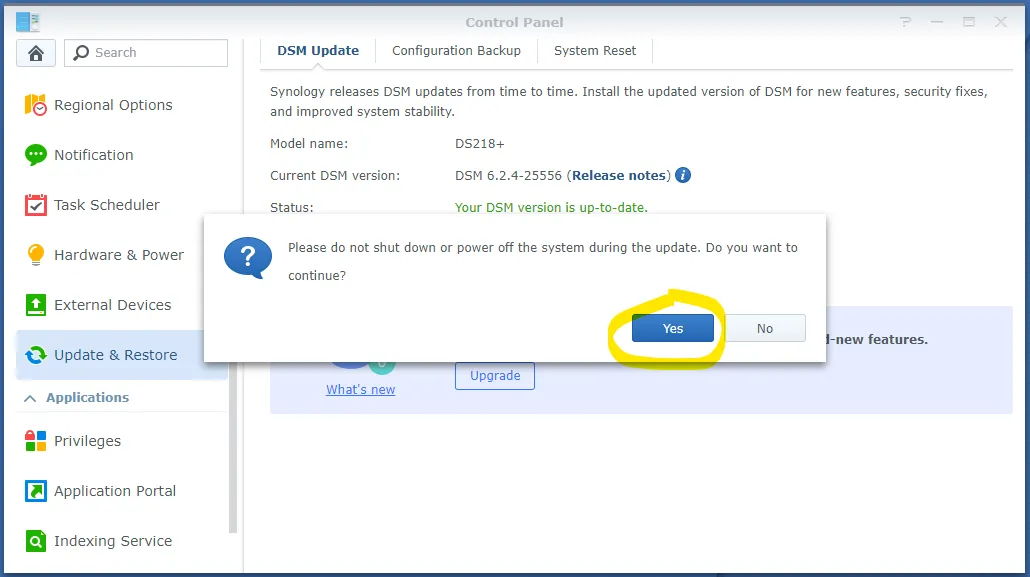Confirm the update with Yes
1030x577 pixels.
[x=673, y=328]
